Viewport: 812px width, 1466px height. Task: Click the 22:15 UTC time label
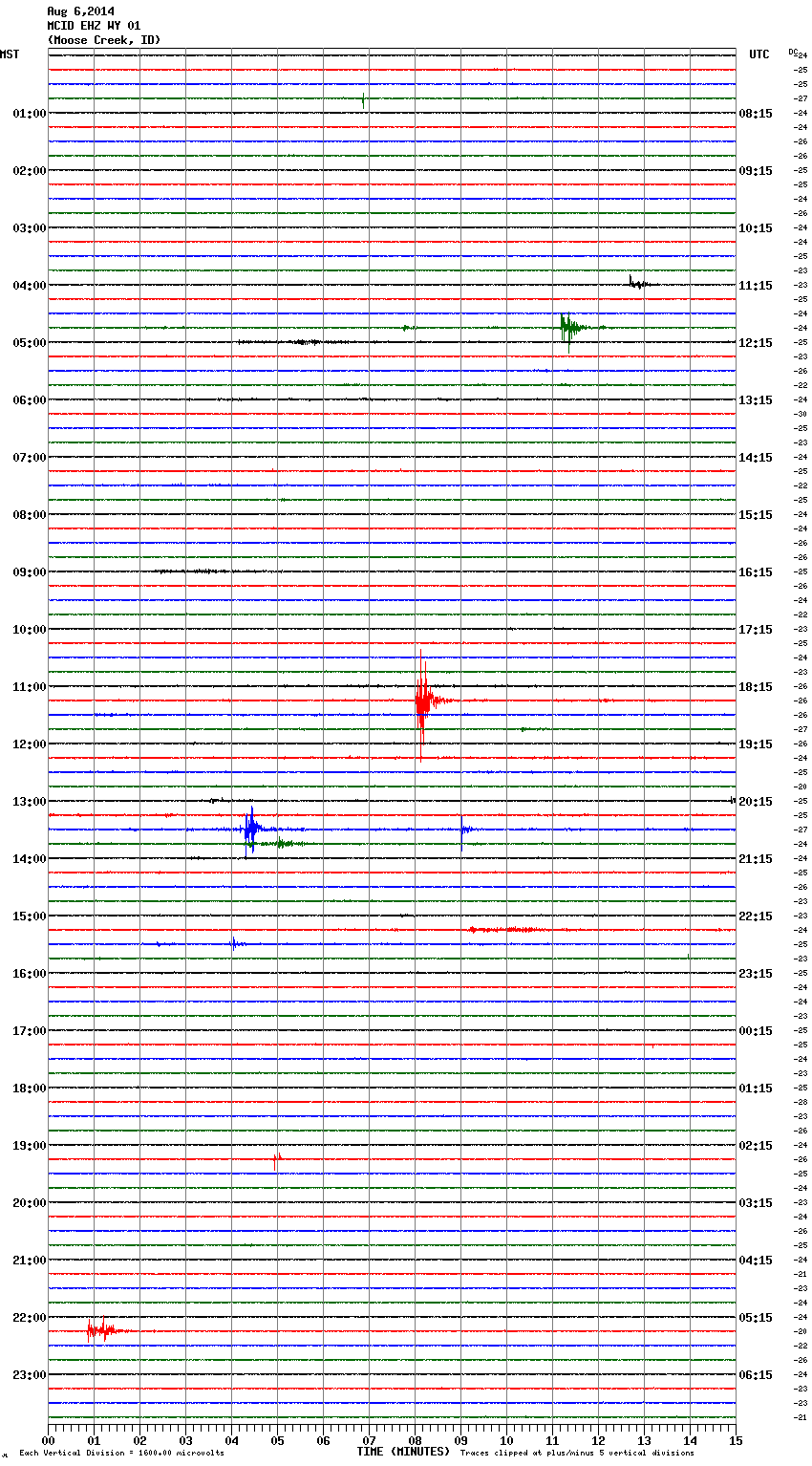[756, 916]
